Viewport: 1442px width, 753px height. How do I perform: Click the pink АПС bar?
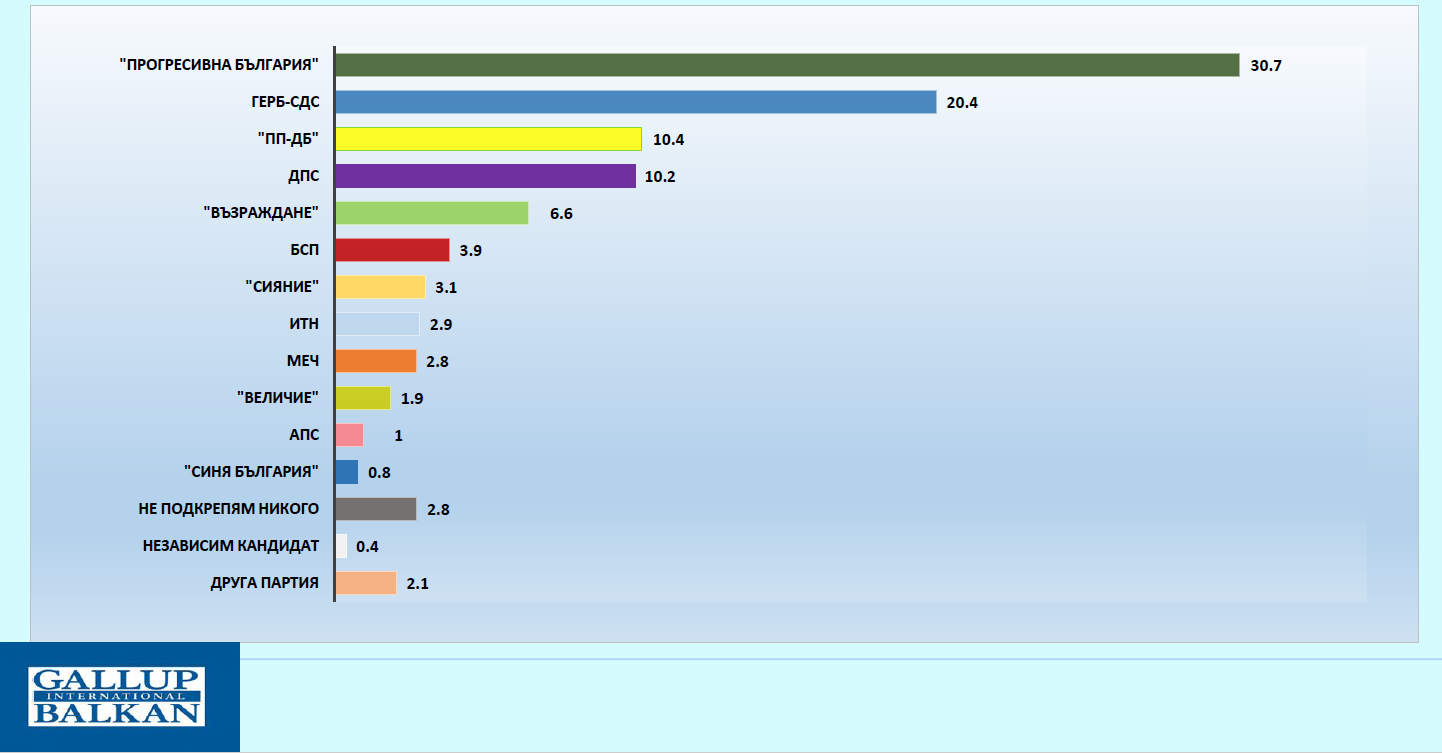pyautogui.click(x=349, y=435)
